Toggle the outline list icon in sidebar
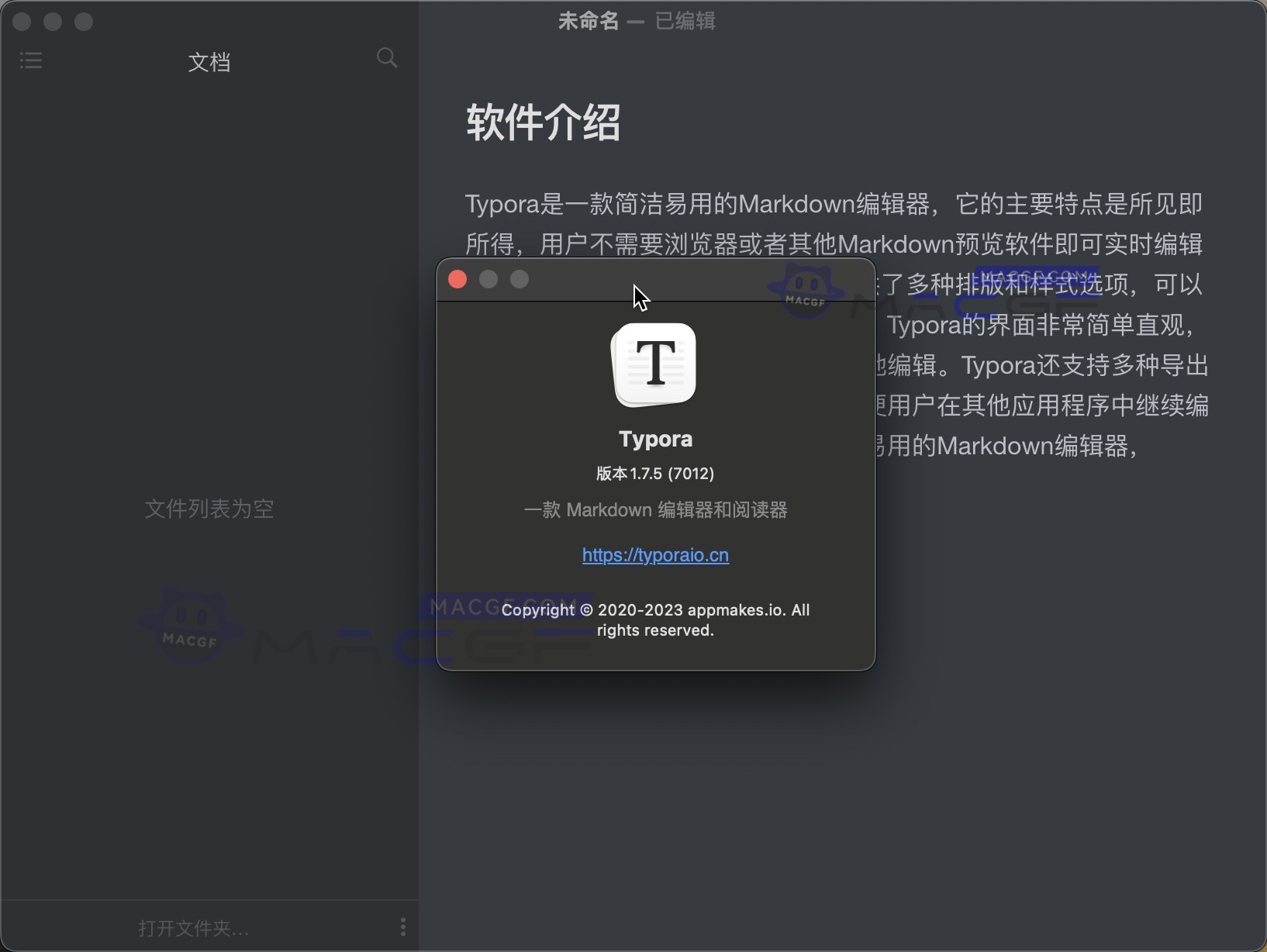Screen dimensions: 1267x952 [30, 60]
